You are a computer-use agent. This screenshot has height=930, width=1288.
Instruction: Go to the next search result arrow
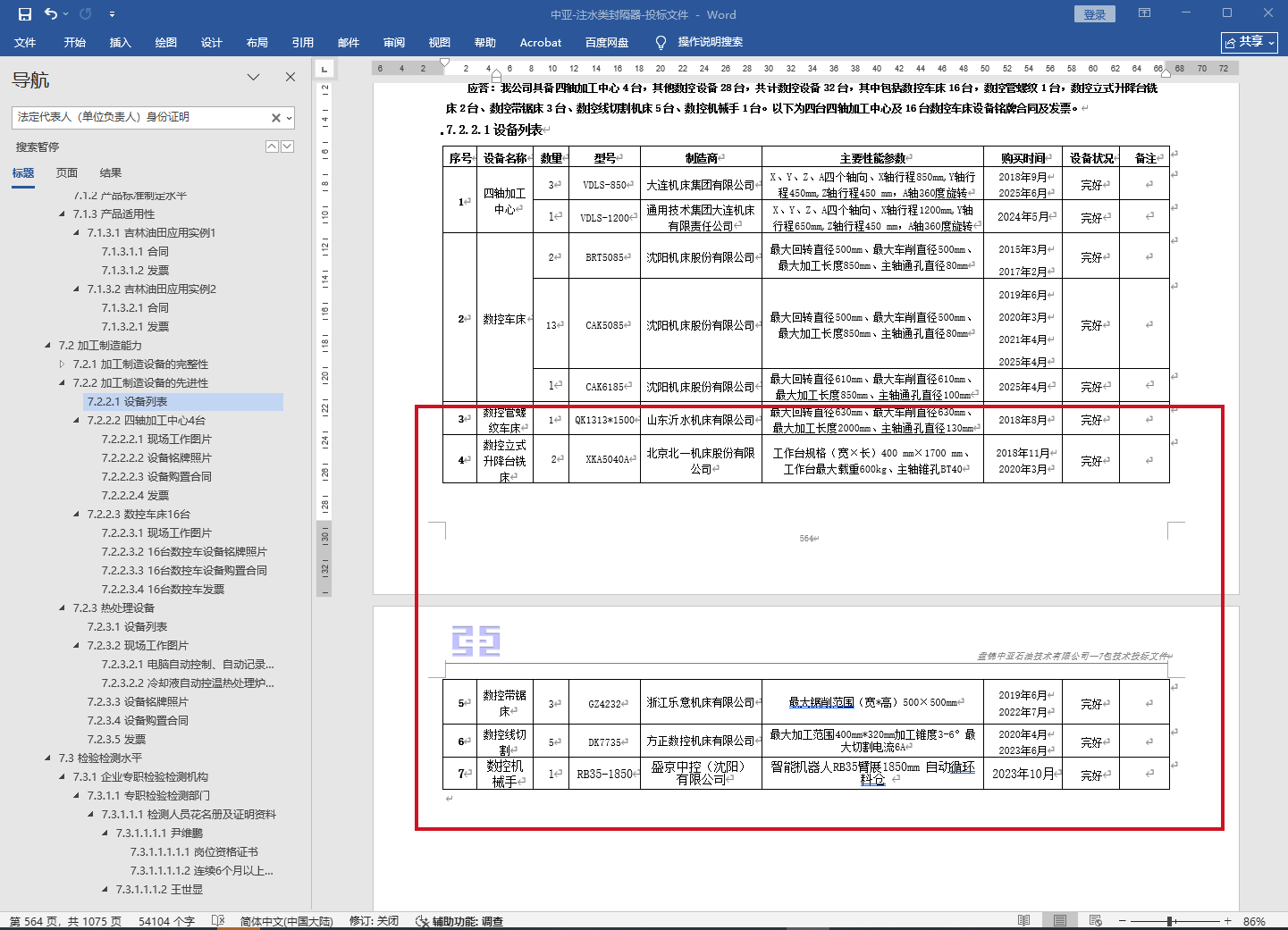tap(288, 147)
